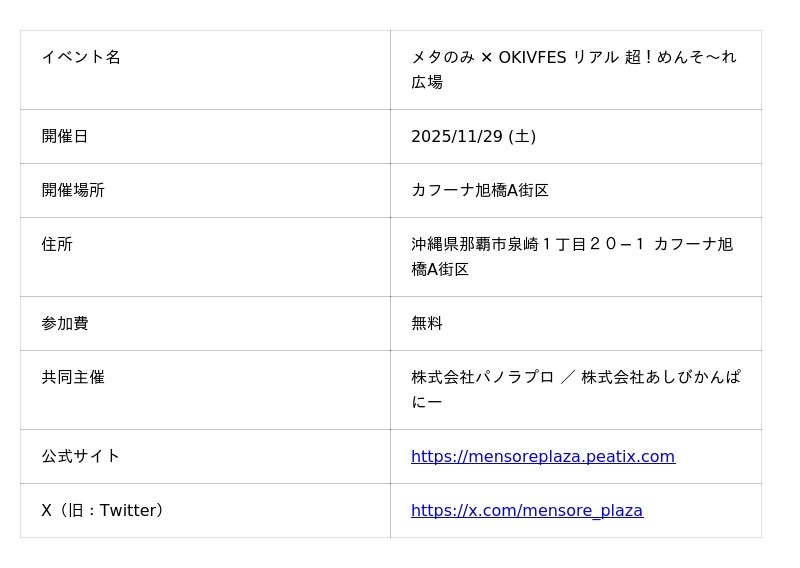Click the 広場 text ending the event name
Viewport: 800px width, 568px height.
(x=427, y=82)
